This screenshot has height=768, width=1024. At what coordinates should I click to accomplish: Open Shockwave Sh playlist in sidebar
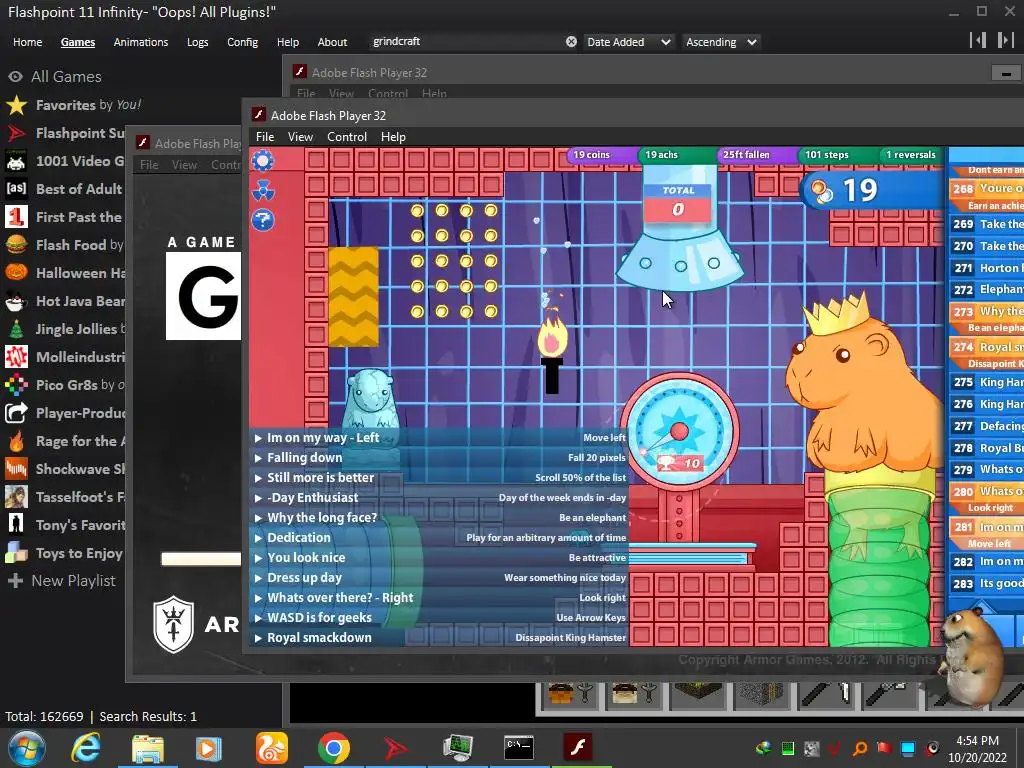coord(16,469)
